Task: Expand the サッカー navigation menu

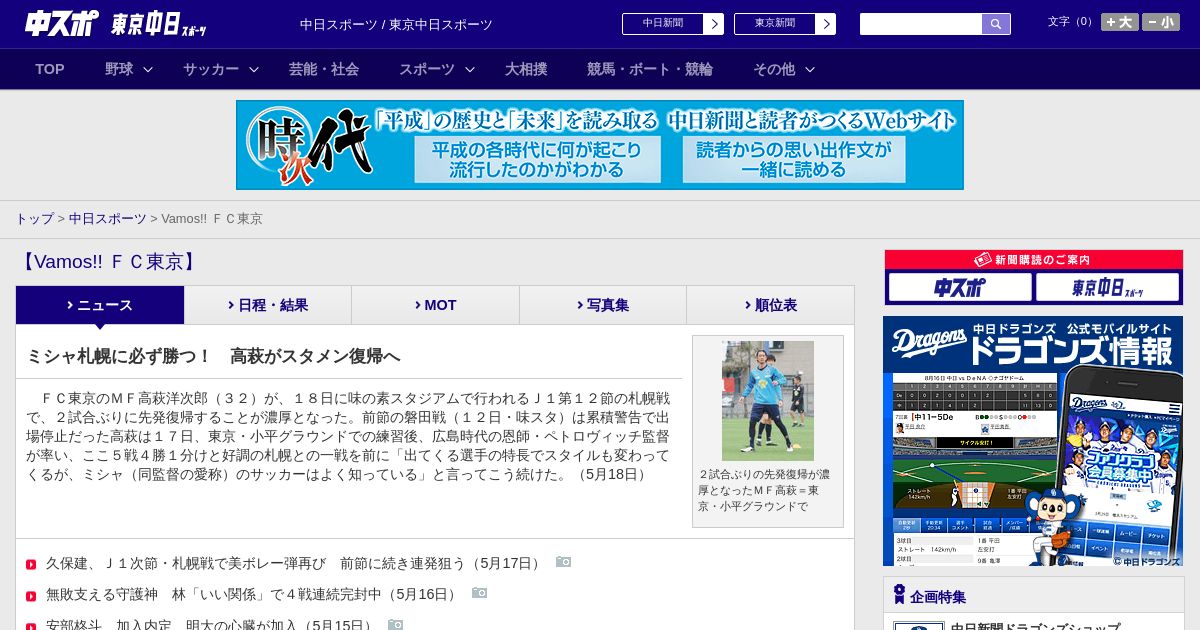Action: 221,69
